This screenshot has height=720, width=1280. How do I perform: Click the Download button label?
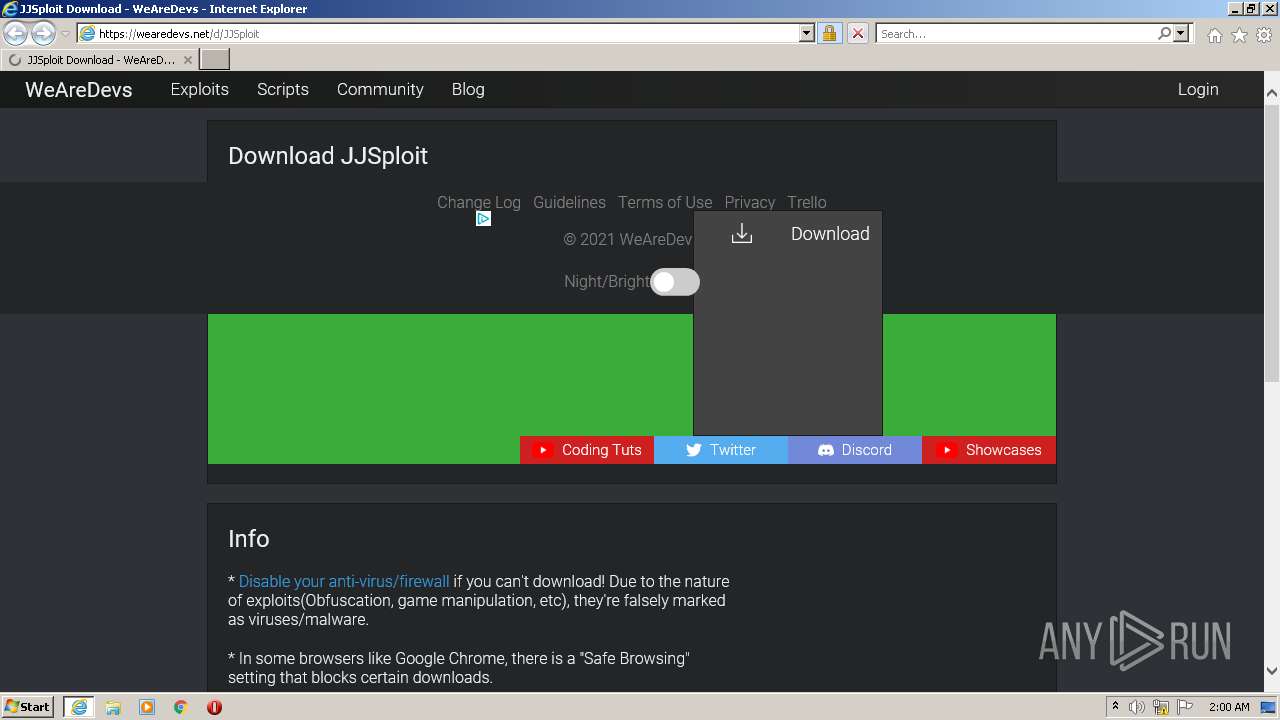[x=830, y=233]
